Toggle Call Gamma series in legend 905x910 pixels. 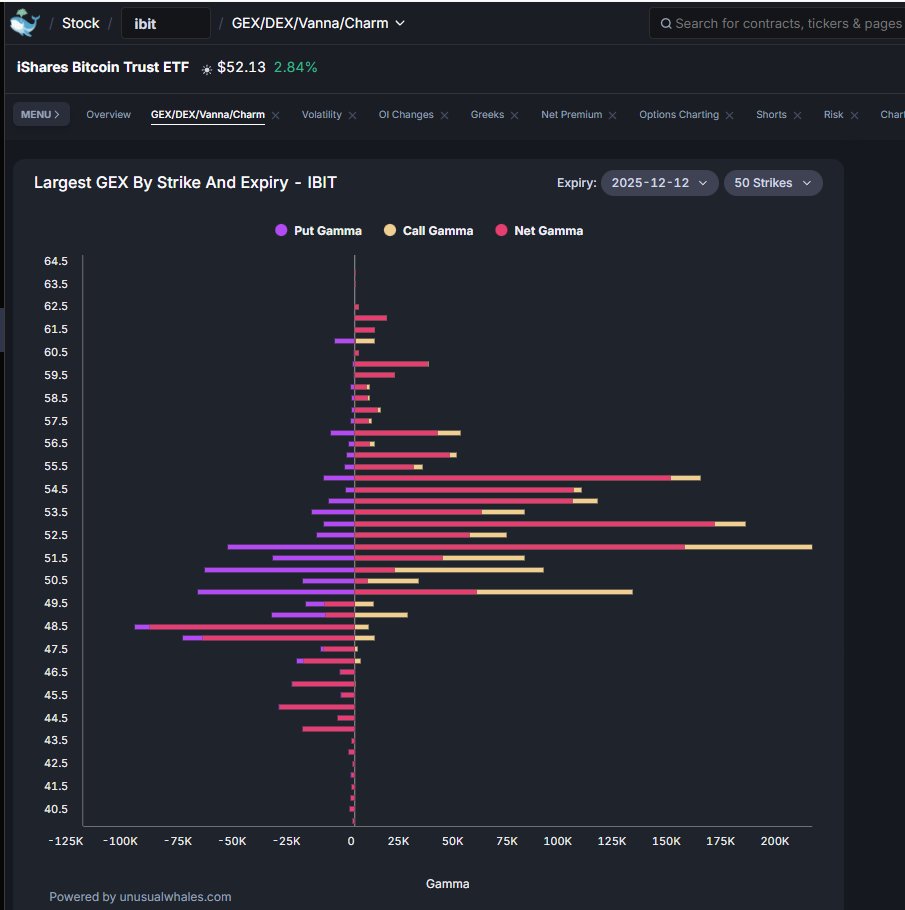coord(428,230)
